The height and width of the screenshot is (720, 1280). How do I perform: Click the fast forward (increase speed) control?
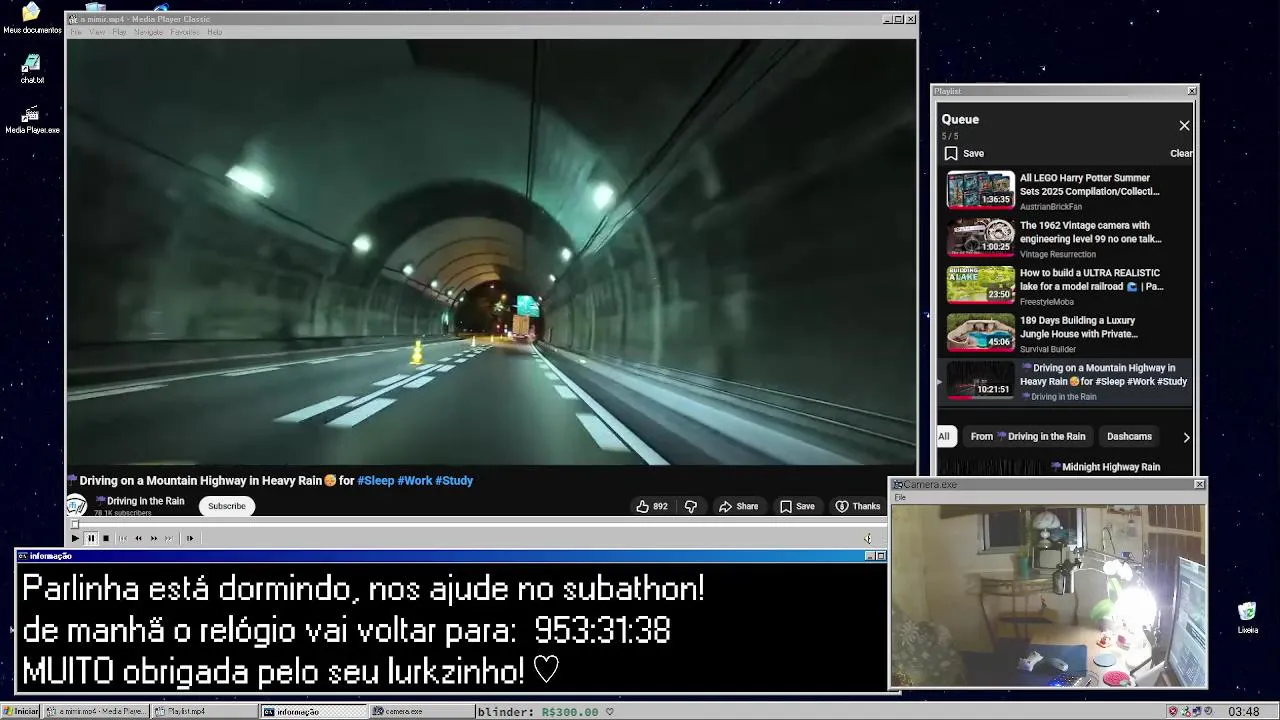coord(154,538)
